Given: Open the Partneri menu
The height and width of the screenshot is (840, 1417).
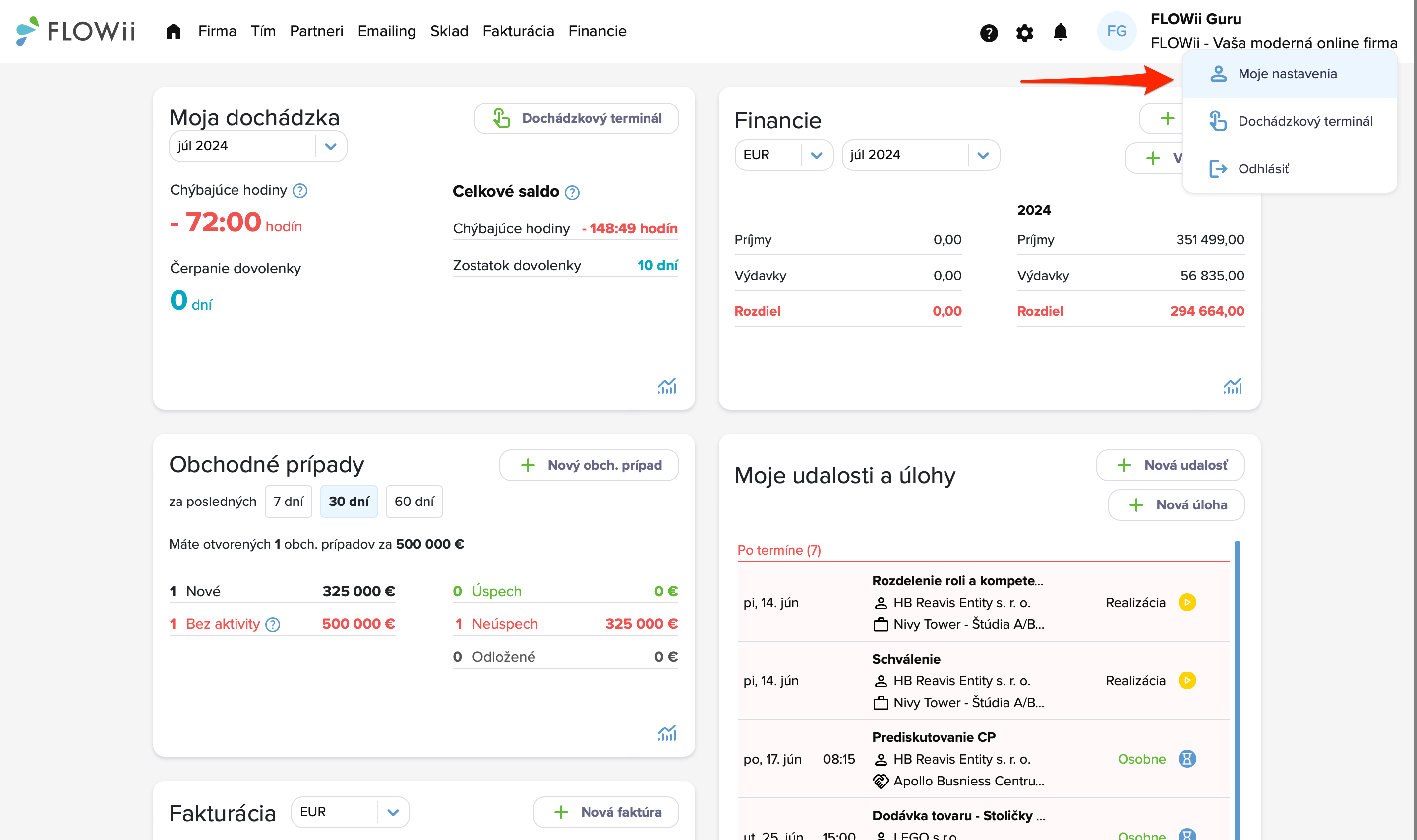Looking at the screenshot, I should click(x=316, y=31).
